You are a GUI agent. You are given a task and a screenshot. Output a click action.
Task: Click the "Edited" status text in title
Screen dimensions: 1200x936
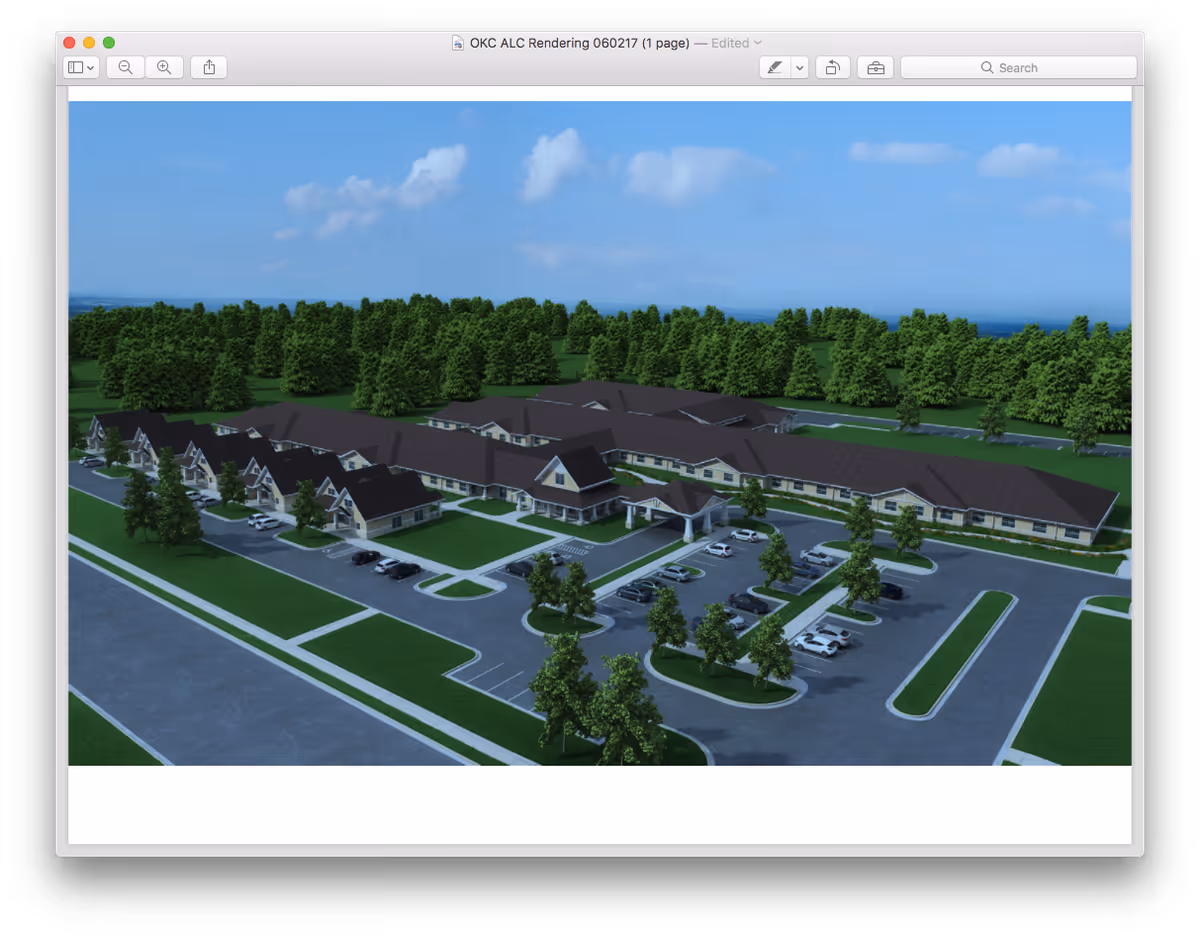[x=730, y=43]
